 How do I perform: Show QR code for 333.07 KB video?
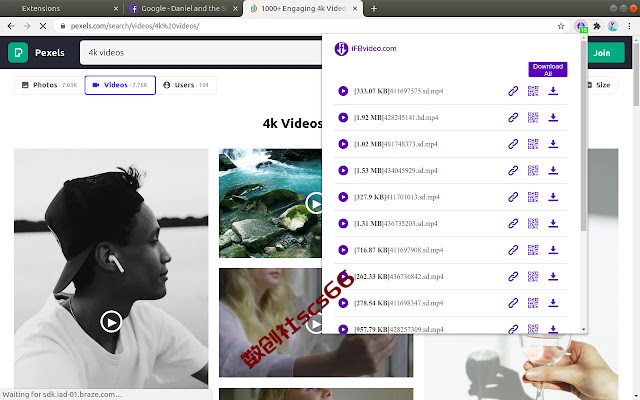click(533, 91)
